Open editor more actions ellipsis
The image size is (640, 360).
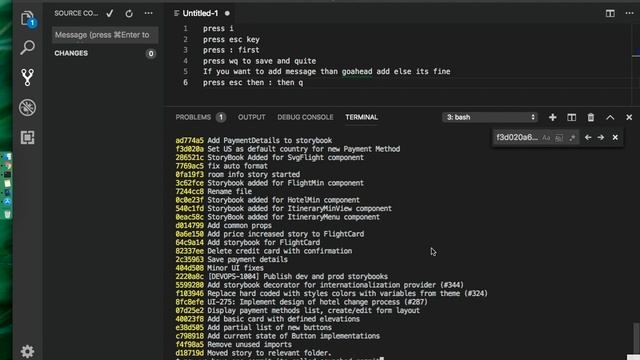tap(629, 13)
